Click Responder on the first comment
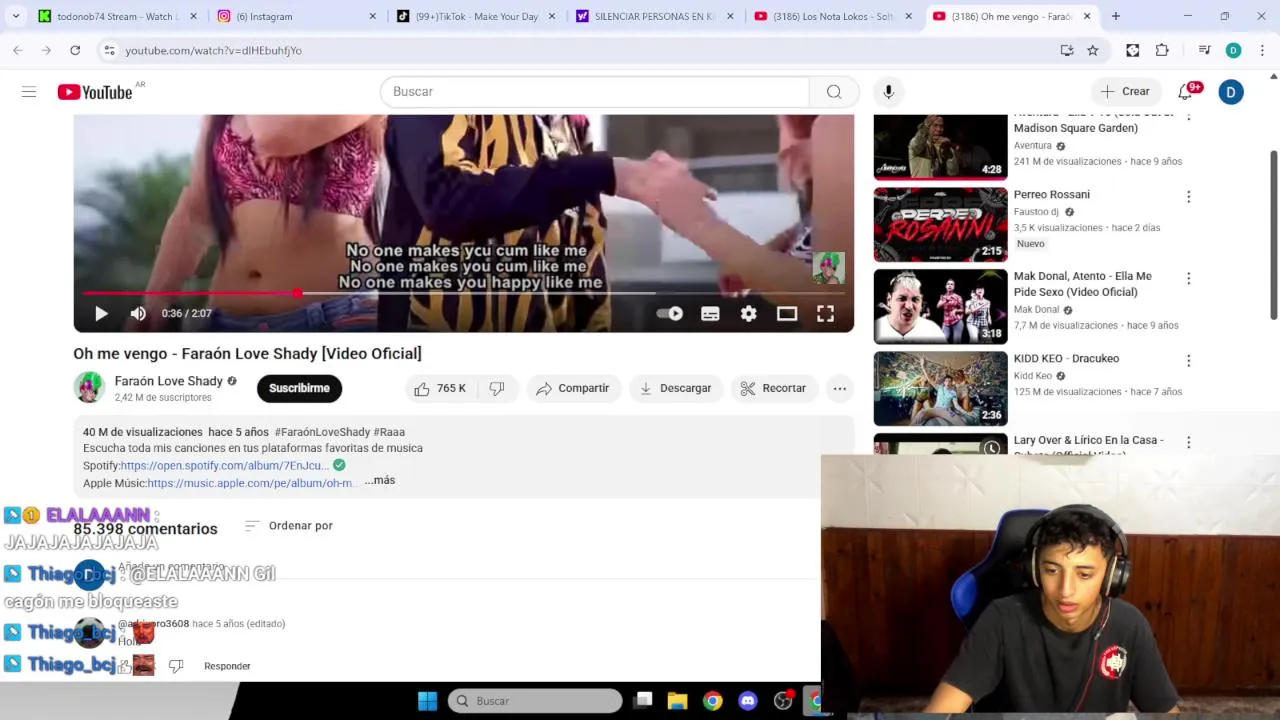The image size is (1280, 720). pyautogui.click(x=227, y=666)
